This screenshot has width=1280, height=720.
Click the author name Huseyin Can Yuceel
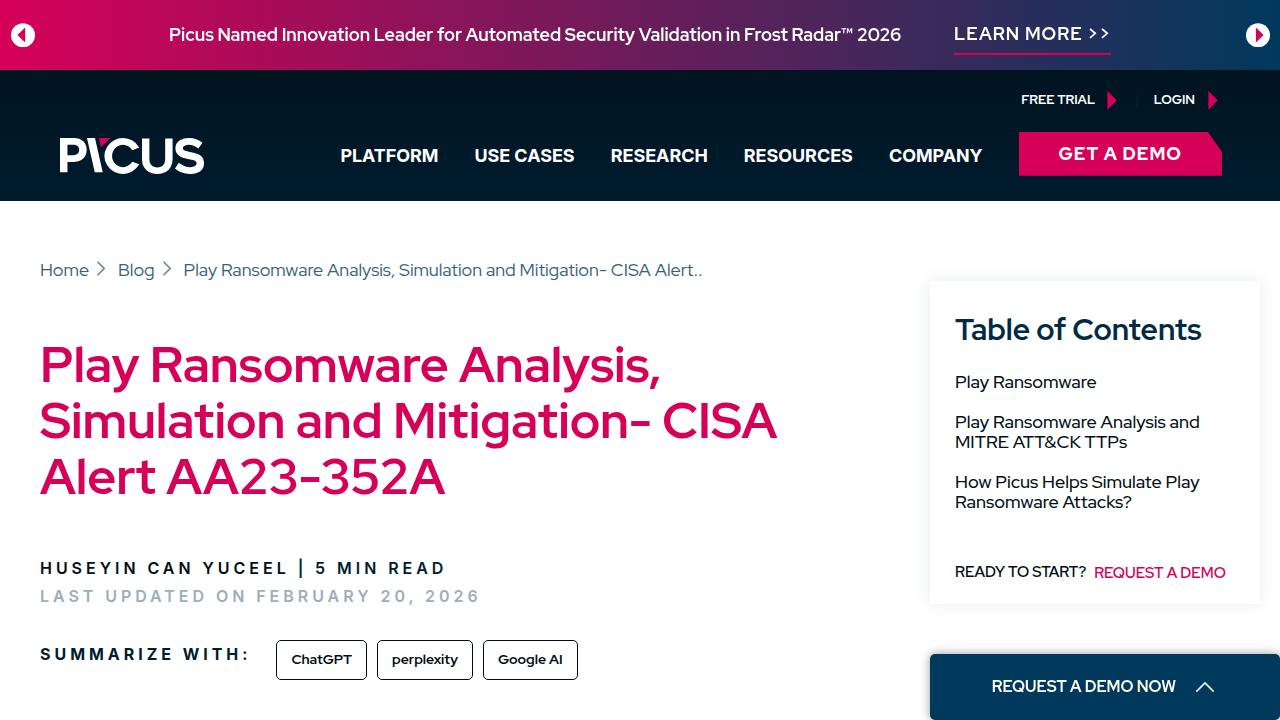[x=164, y=568]
